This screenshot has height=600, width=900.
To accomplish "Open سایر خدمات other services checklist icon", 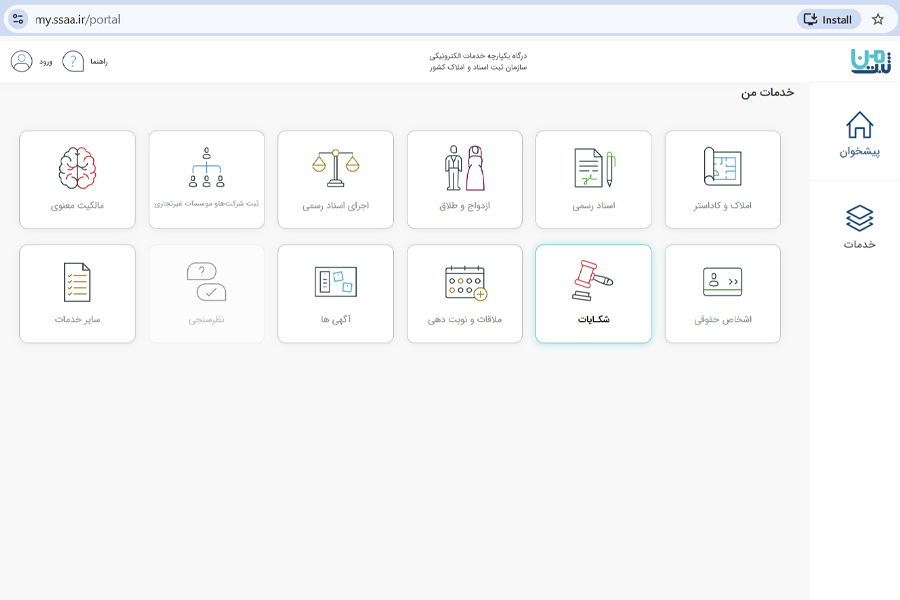I will (x=77, y=293).
